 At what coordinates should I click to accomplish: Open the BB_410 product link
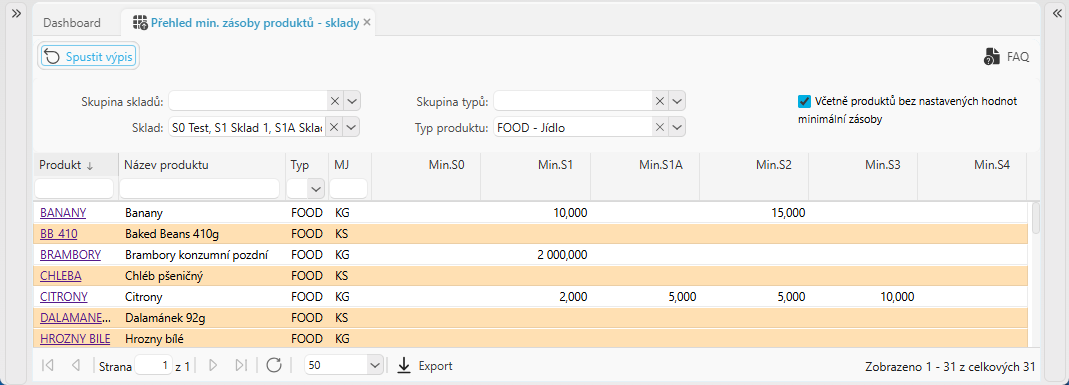pyautogui.click(x=59, y=234)
